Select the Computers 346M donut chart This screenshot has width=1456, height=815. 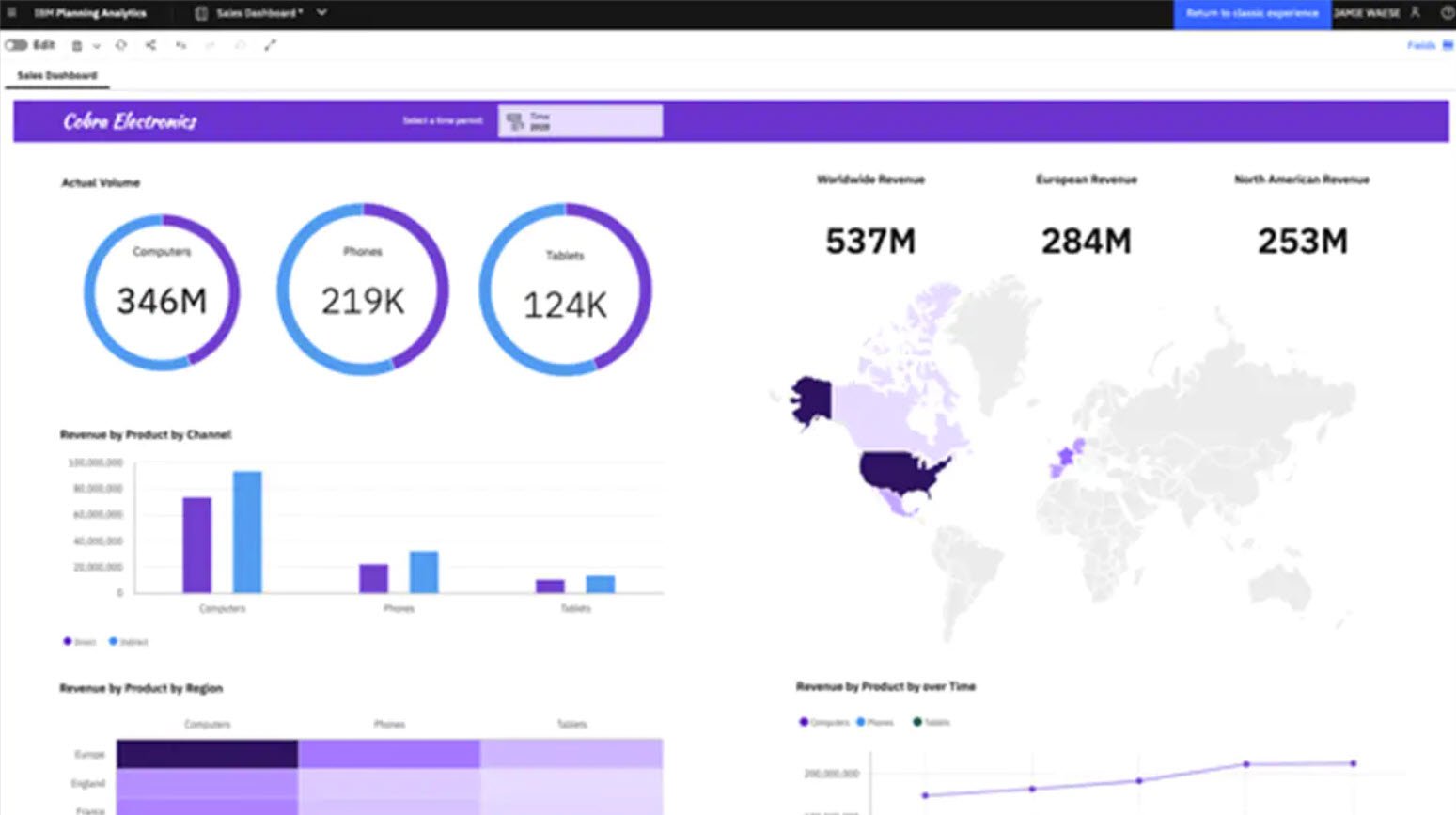pyautogui.click(x=162, y=291)
